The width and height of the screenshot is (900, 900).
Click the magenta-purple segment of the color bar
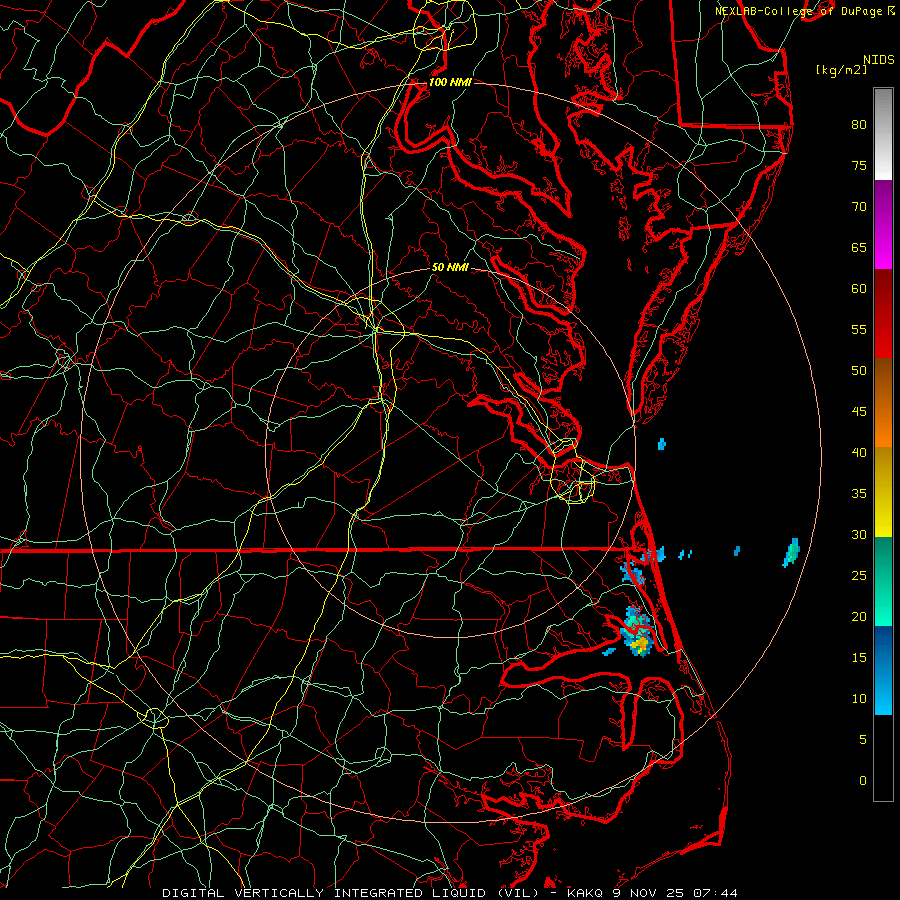(x=883, y=224)
